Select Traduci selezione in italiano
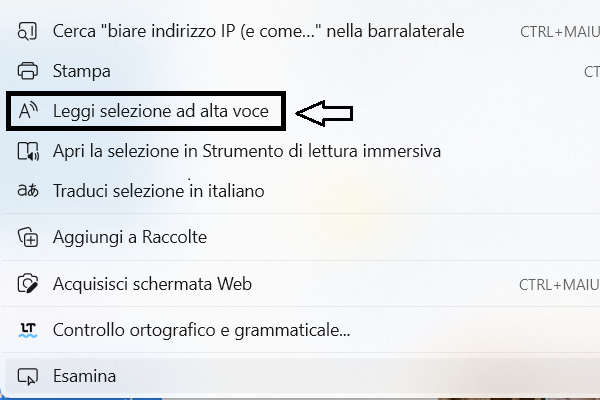 tap(158, 190)
